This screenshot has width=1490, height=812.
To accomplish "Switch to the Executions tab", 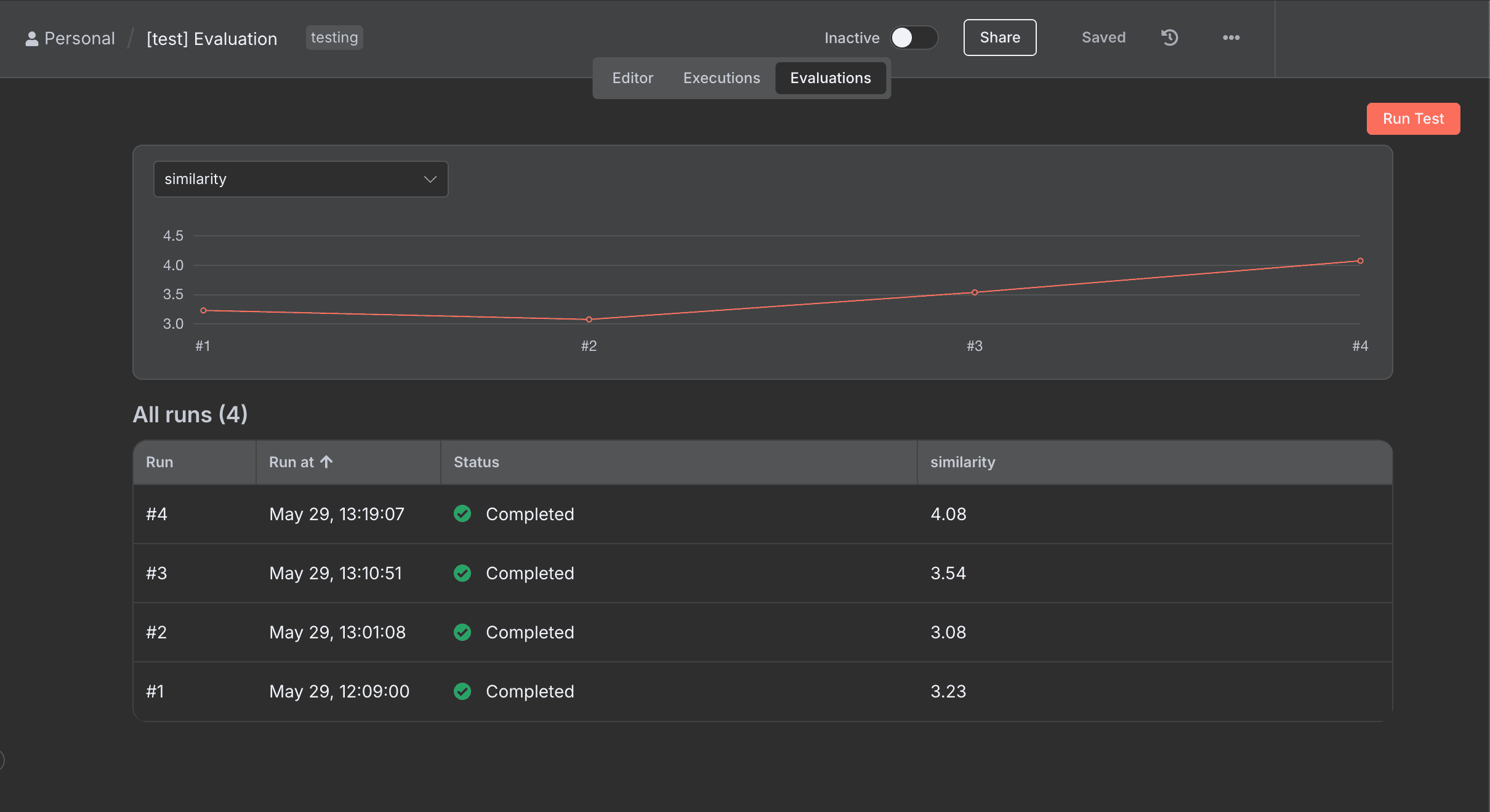I will tap(721, 78).
